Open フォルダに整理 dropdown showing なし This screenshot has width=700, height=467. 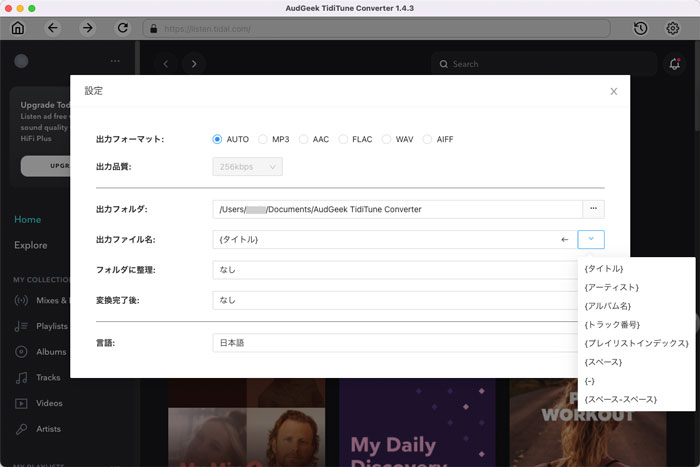395,270
